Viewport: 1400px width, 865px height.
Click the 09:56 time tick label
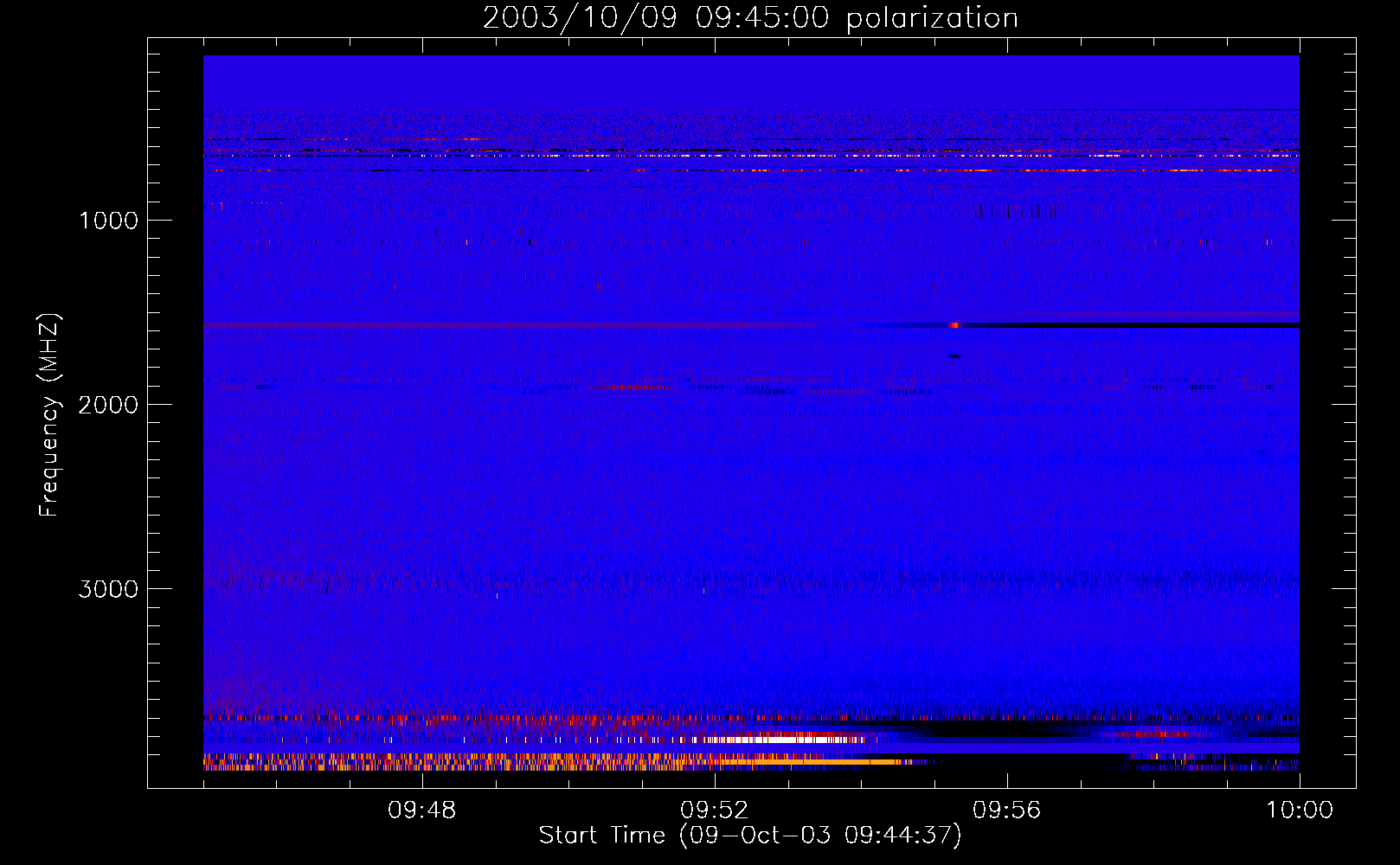pos(1006,811)
